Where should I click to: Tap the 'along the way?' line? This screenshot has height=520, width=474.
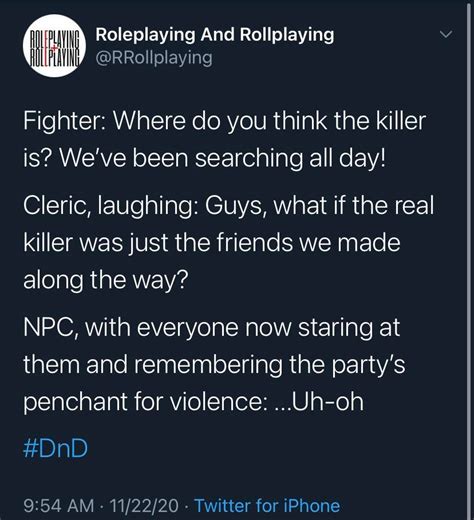[x=106, y=280]
